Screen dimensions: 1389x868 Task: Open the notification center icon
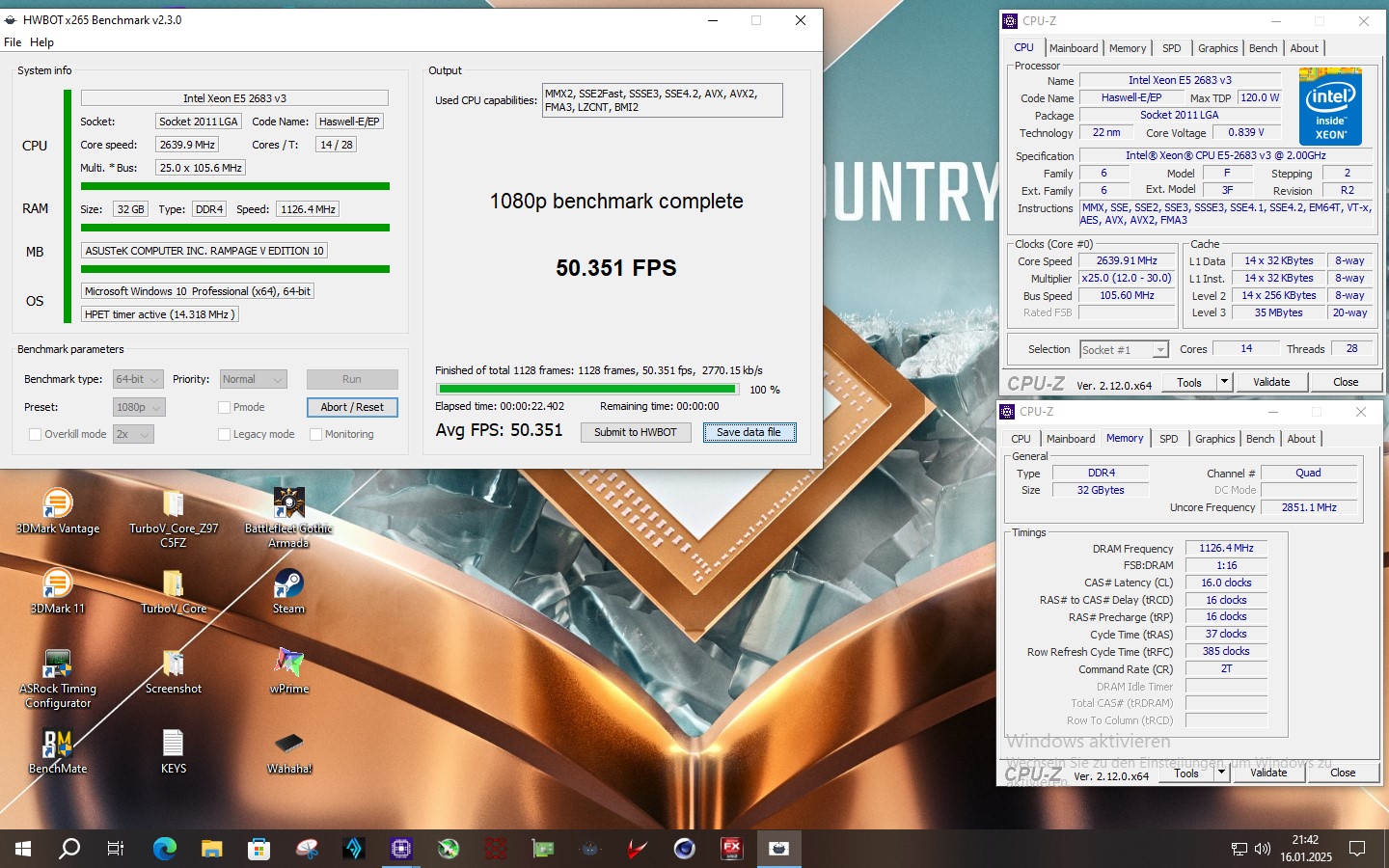1357,849
